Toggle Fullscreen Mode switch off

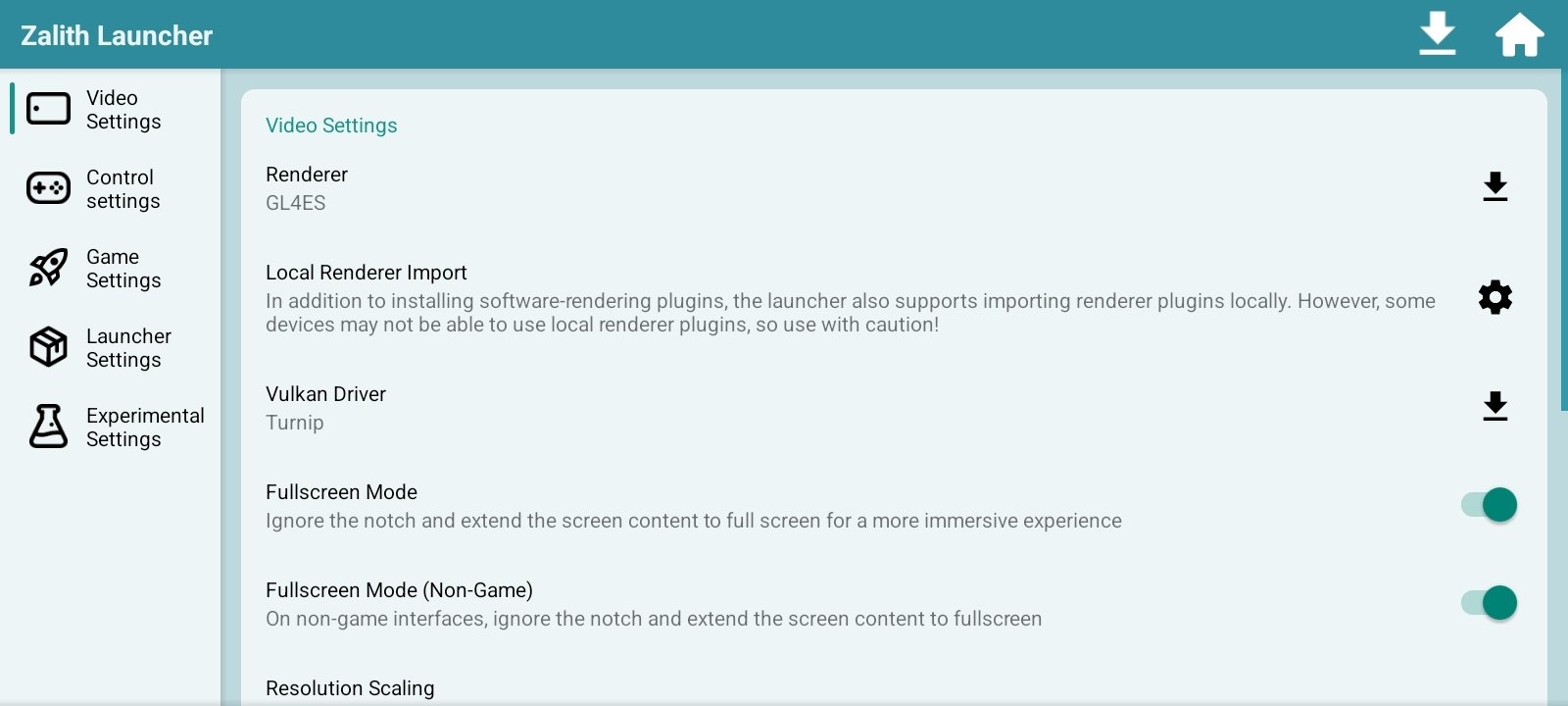[x=1489, y=505]
